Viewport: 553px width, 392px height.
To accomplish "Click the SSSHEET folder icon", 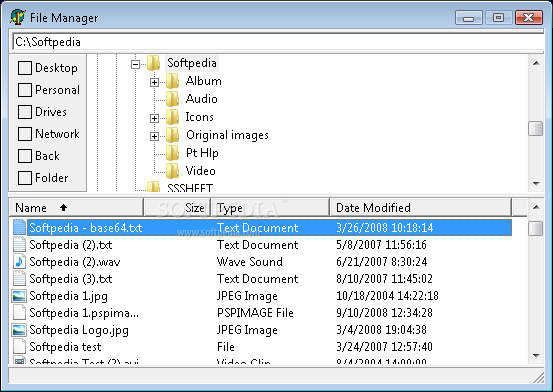I will click(153, 187).
